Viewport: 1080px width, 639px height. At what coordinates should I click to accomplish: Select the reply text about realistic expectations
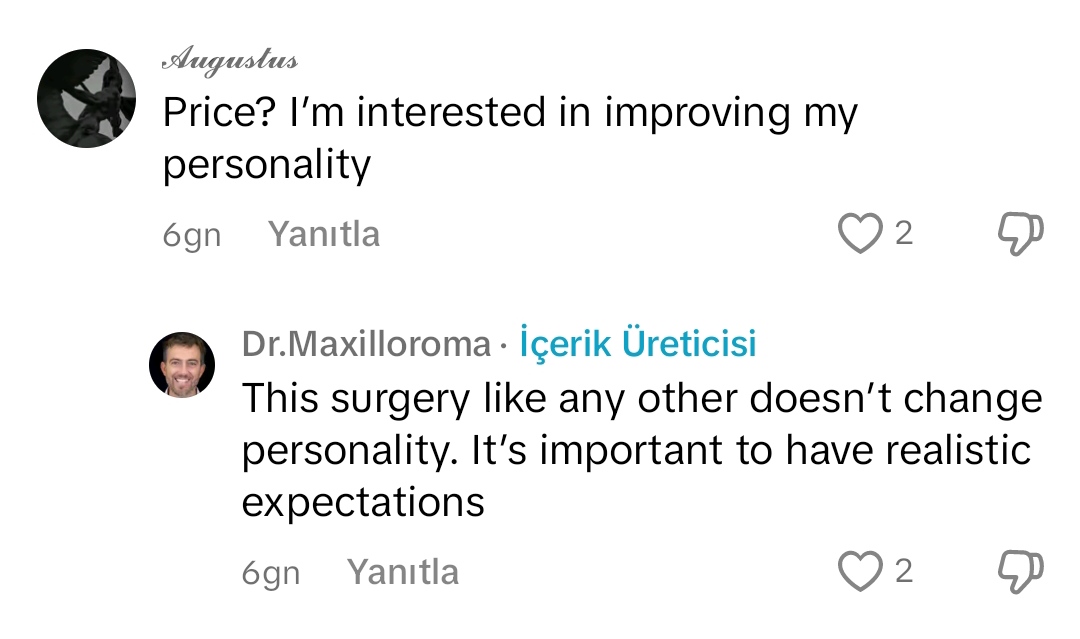point(640,450)
